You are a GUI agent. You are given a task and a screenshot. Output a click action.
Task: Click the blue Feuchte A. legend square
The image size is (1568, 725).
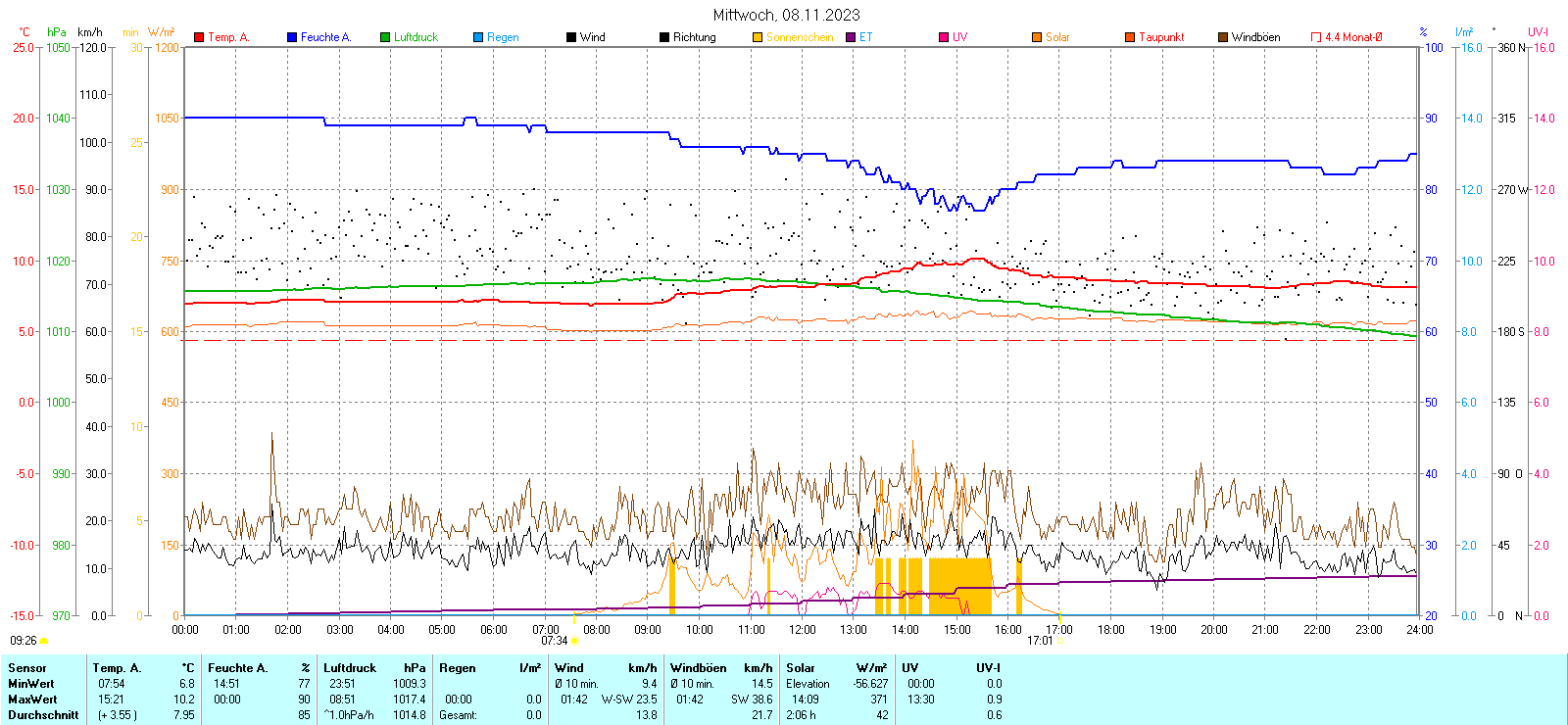292,37
